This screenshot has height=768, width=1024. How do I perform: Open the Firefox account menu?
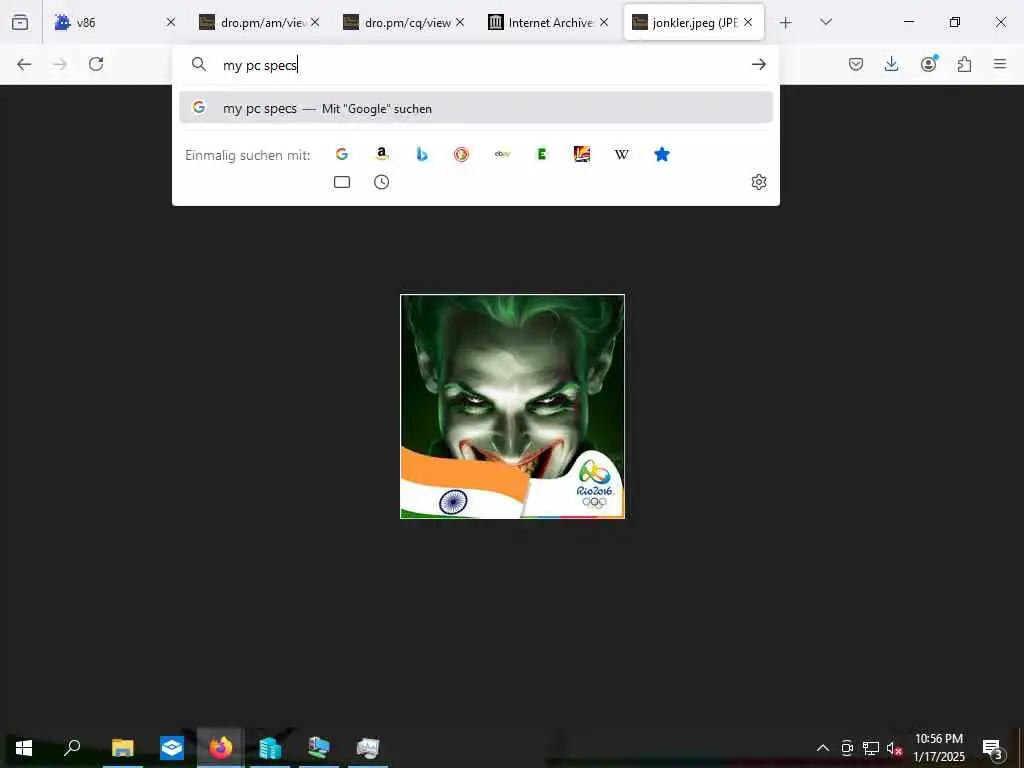coord(928,63)
